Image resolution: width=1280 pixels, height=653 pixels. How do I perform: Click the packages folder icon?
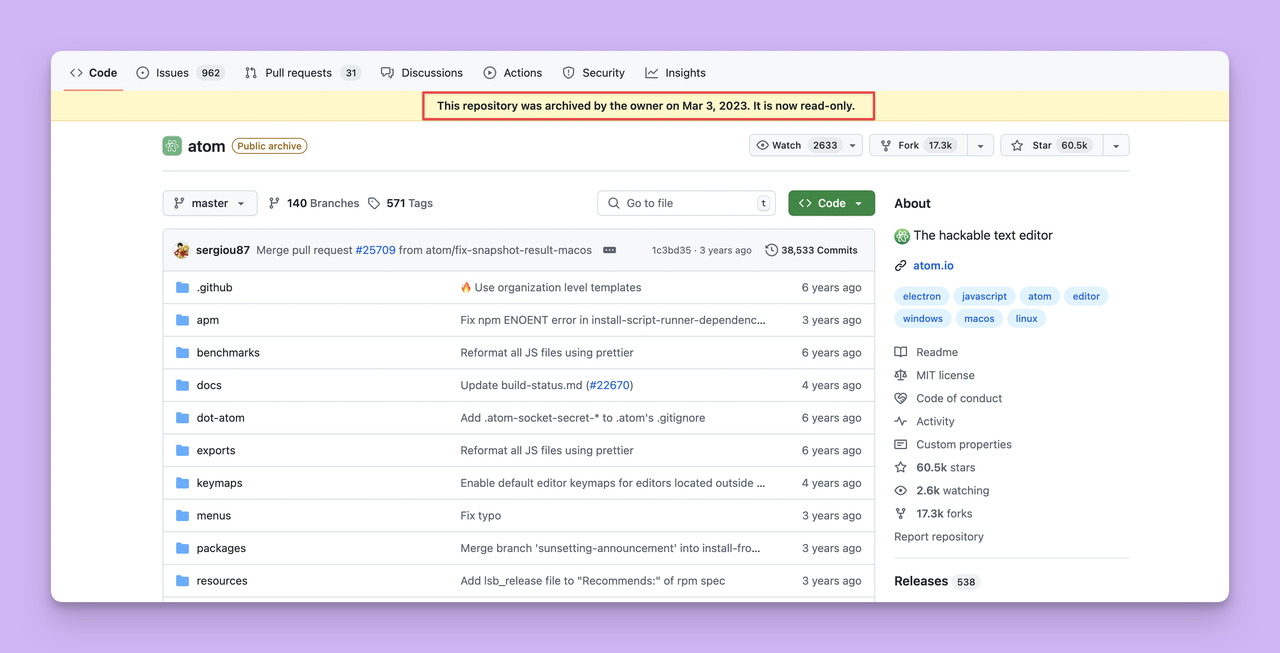182,548
